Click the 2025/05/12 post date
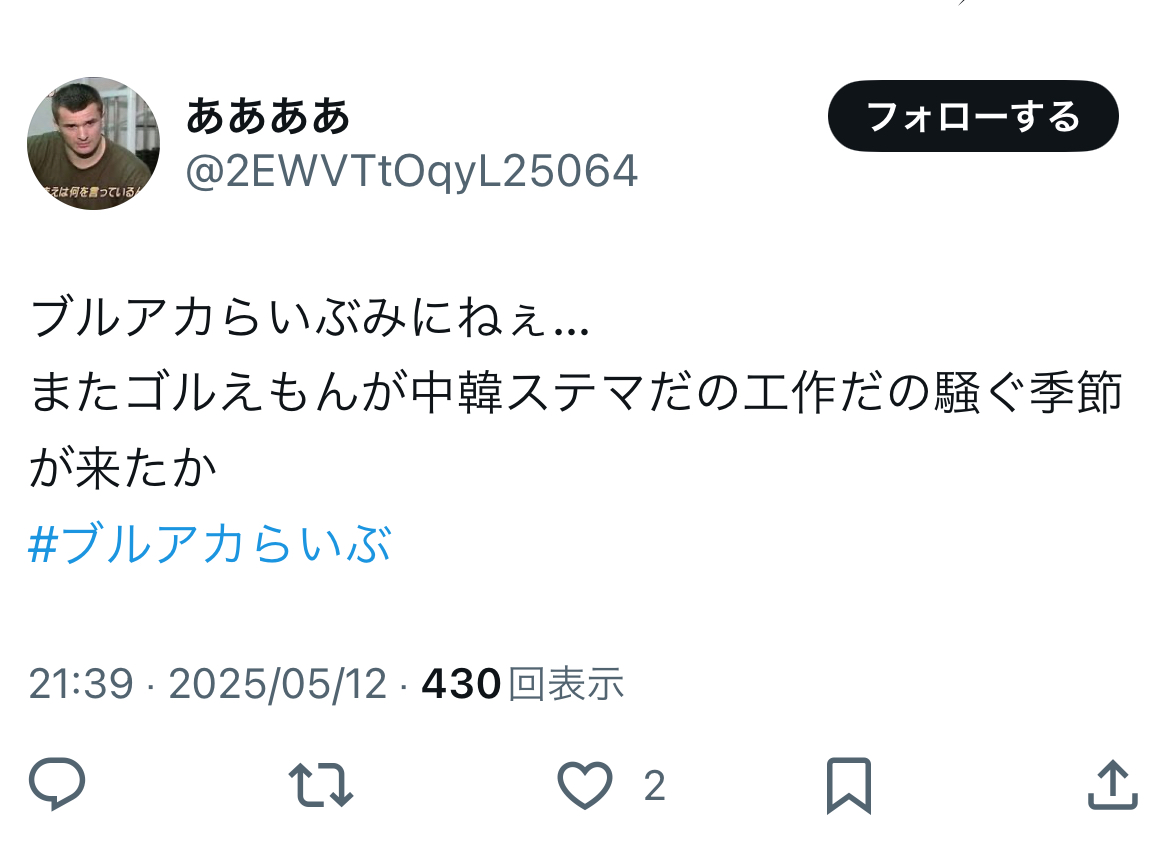 click(278, 683)
